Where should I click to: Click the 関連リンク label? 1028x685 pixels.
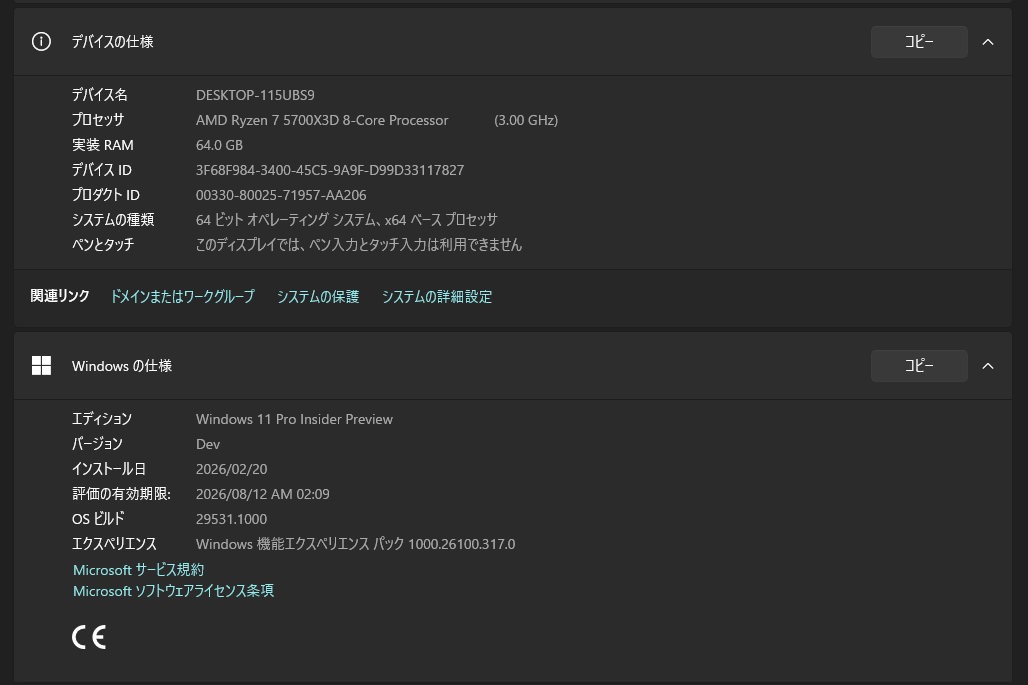(60, 296)
